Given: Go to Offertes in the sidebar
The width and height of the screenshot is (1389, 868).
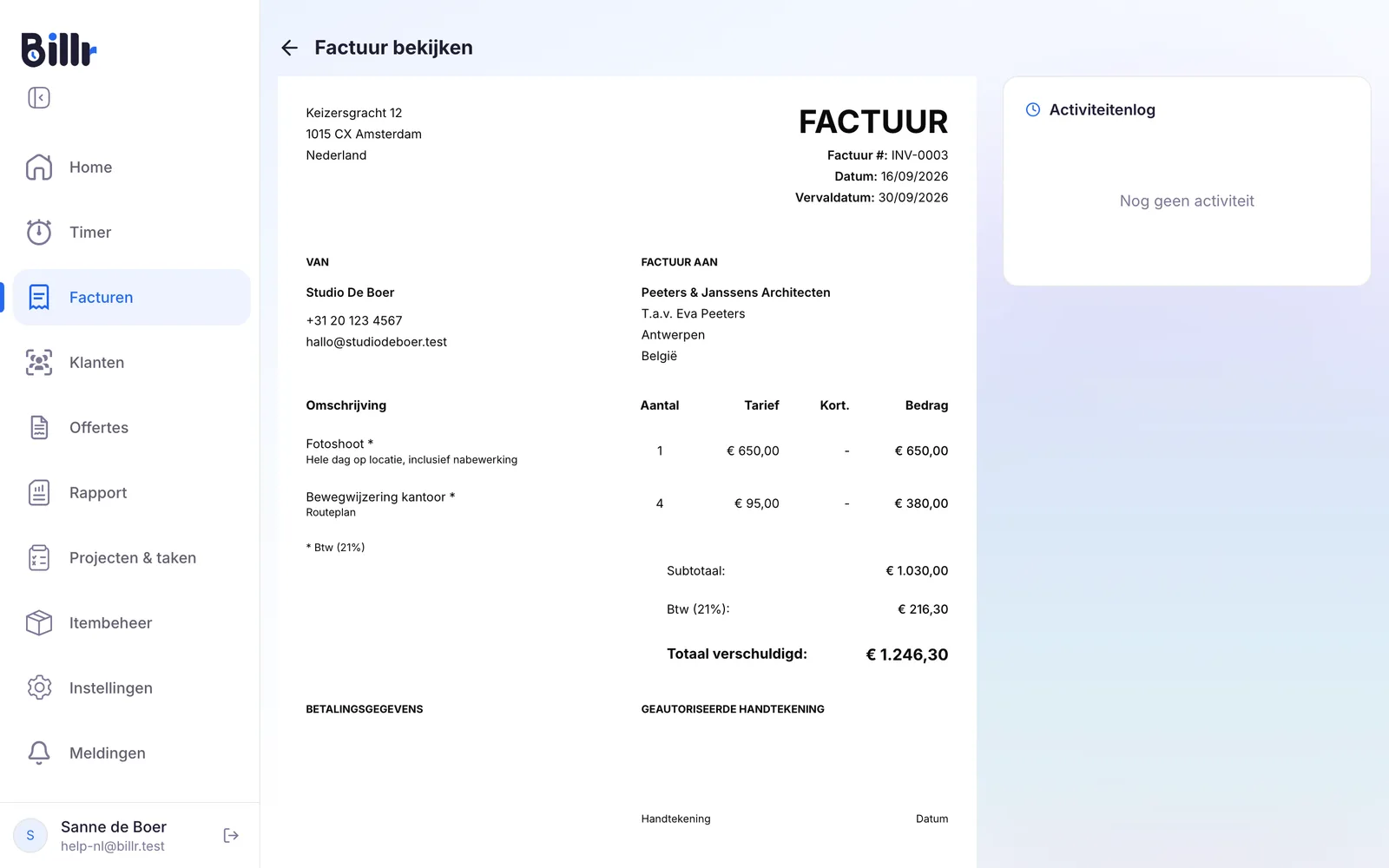Looking at the screenshot, I should click(x=132, y=427).
